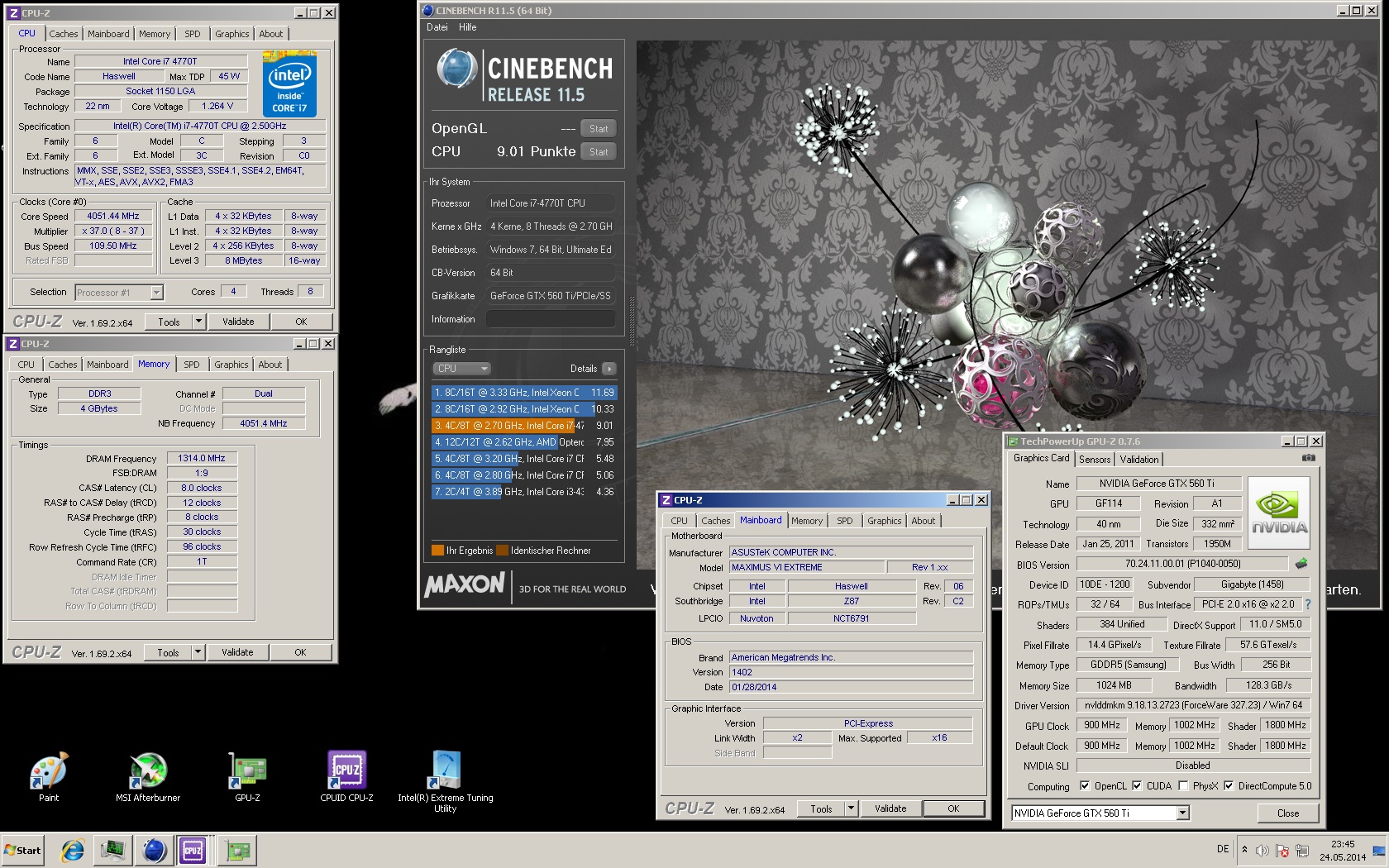
Task: Click the network tray icon
Action: [x=1302, y=851]
